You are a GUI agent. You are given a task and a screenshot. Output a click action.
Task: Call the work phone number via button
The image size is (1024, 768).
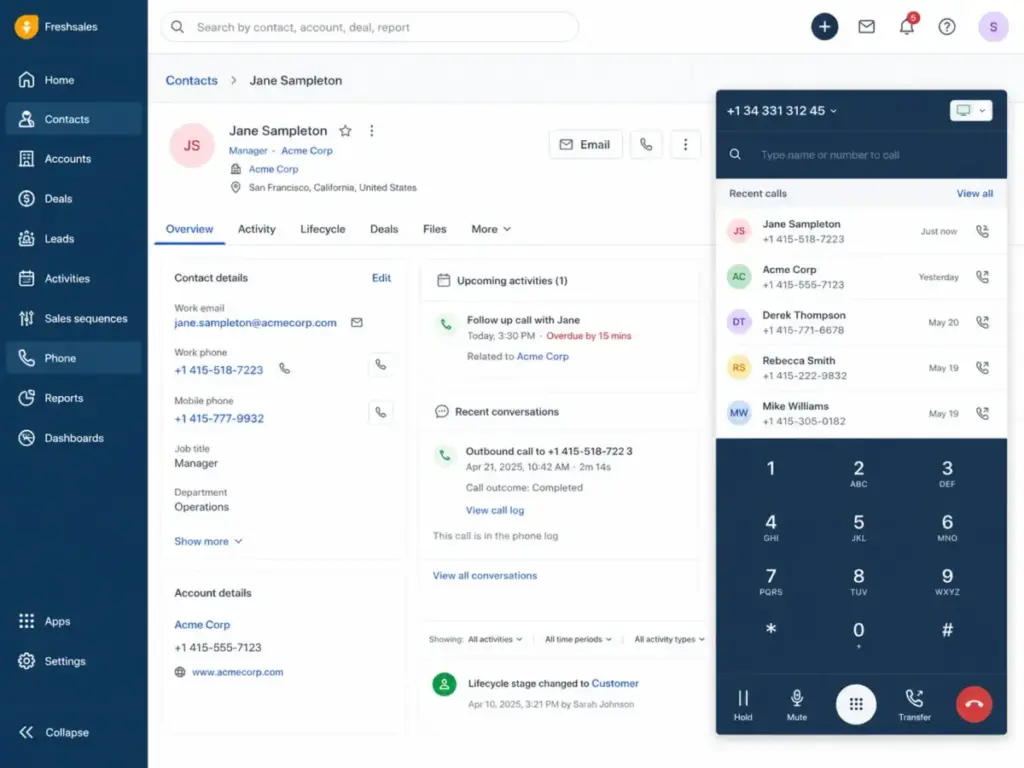pyautogui.click(x=381, y=364)
